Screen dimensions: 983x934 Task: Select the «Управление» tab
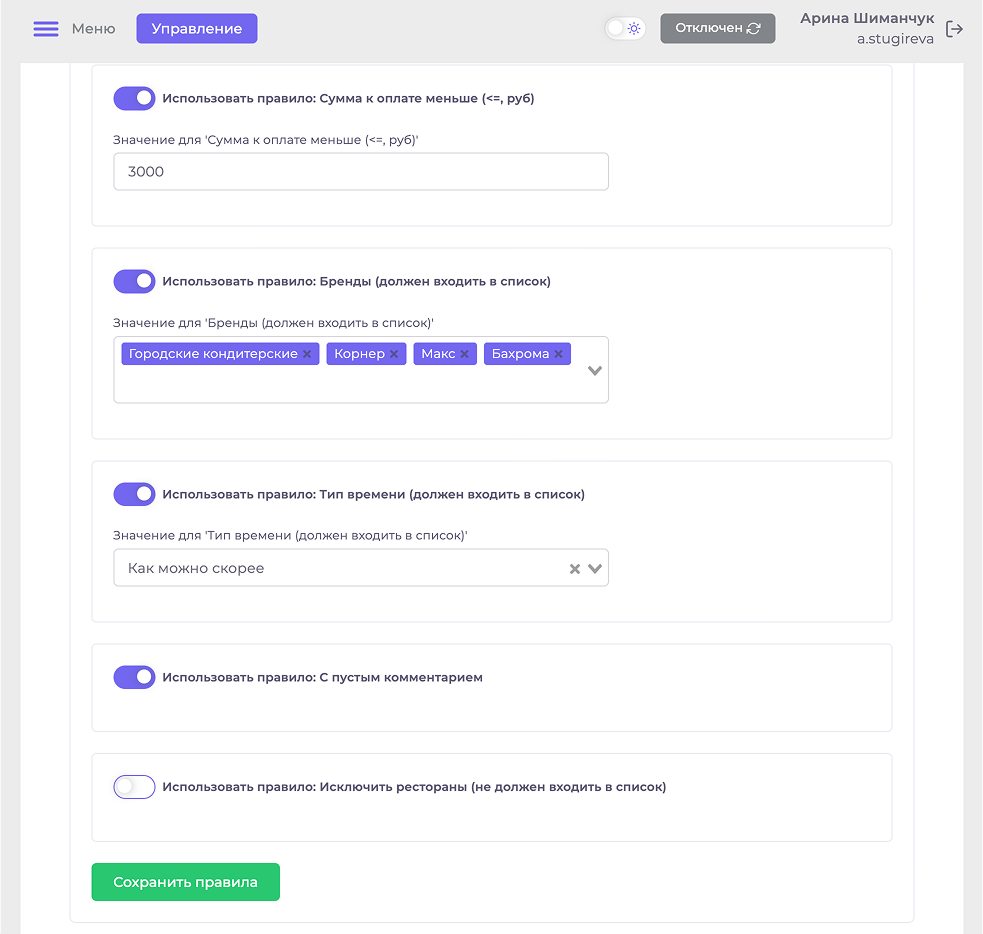[196, 28]
